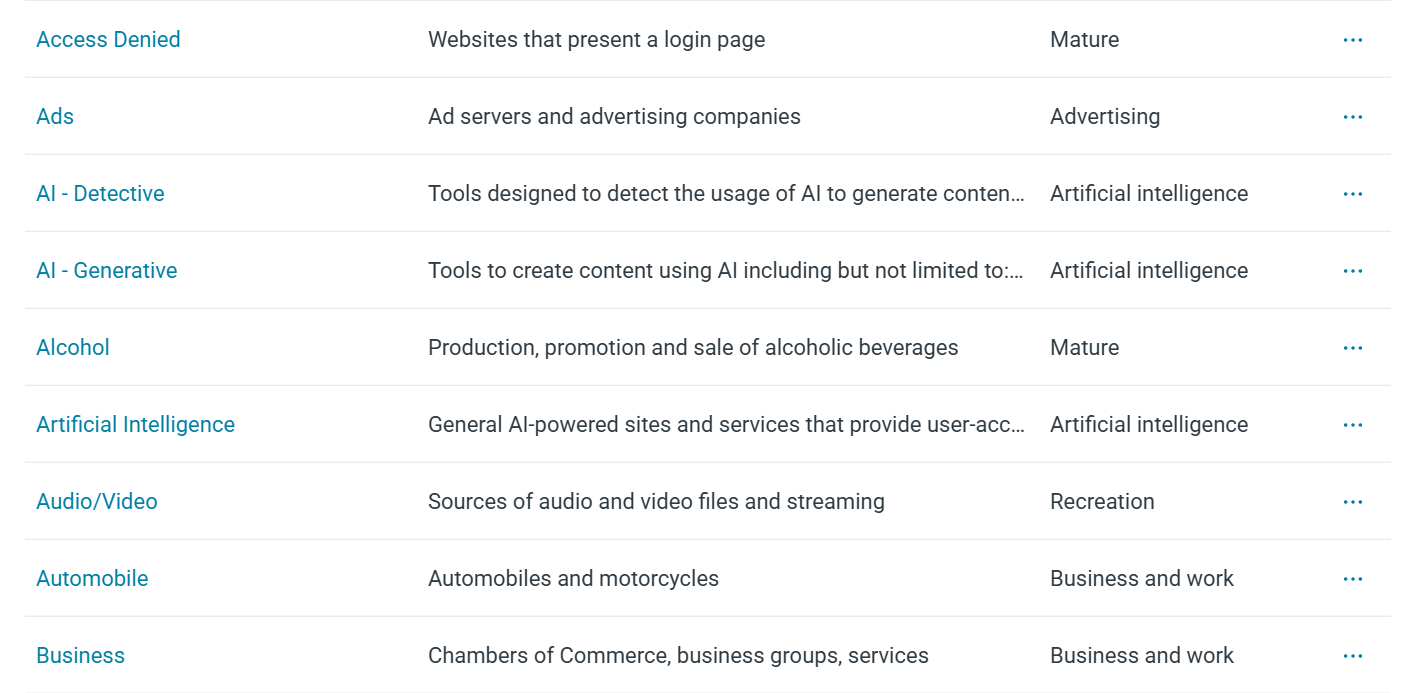Image resolution: width=1419 pixels, height=693 pixels.
Task: Open the Ads category link
Action: 55,117
